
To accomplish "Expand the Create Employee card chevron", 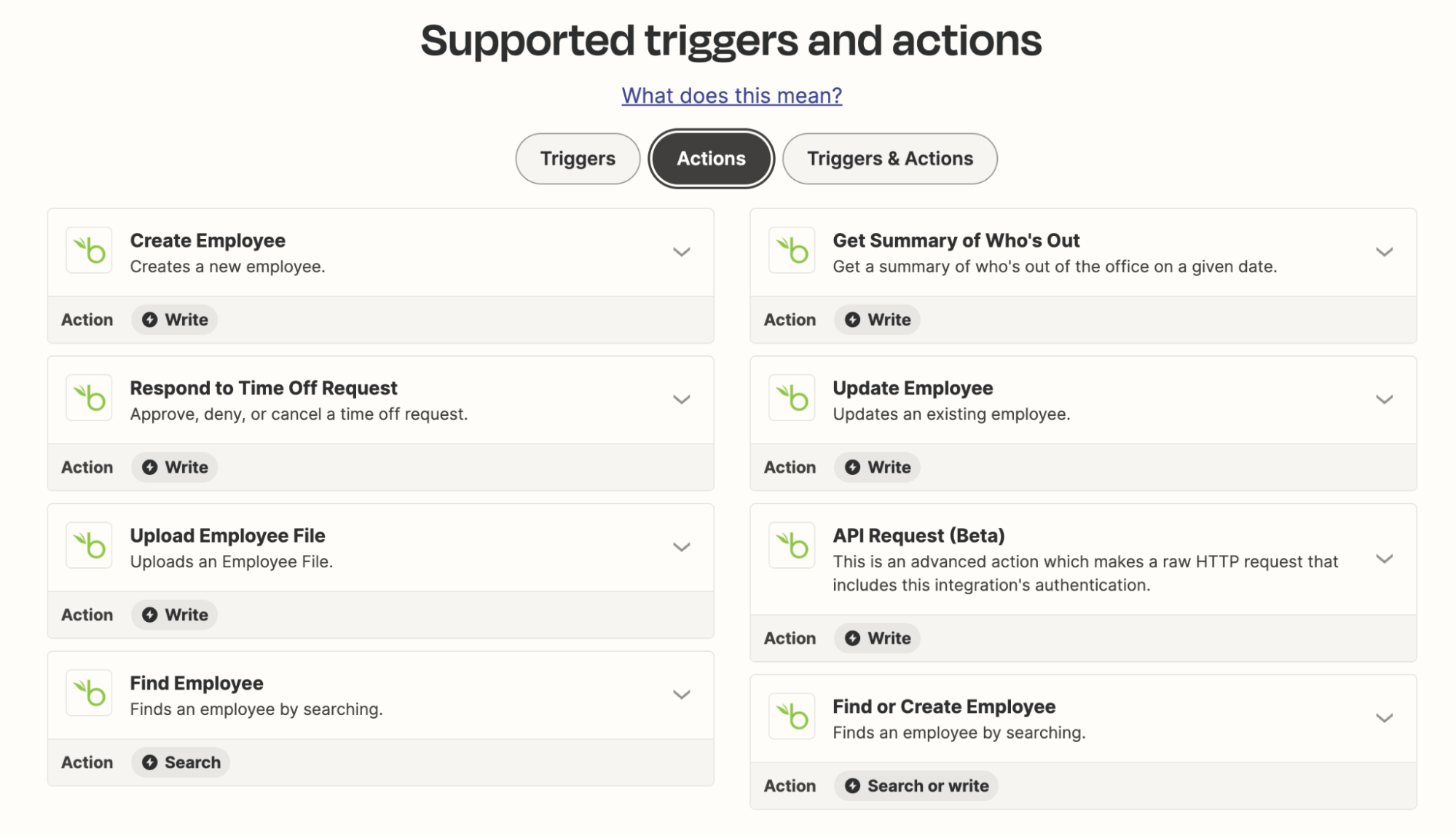I will [x=682, y=252].
